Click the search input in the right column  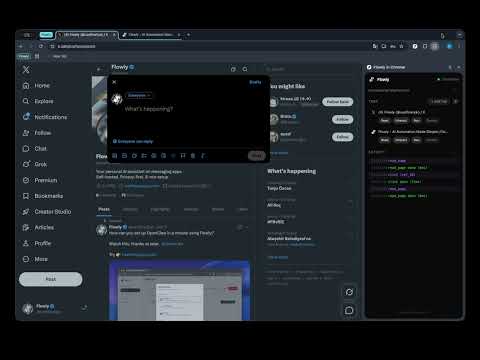[x=308, y=69]
